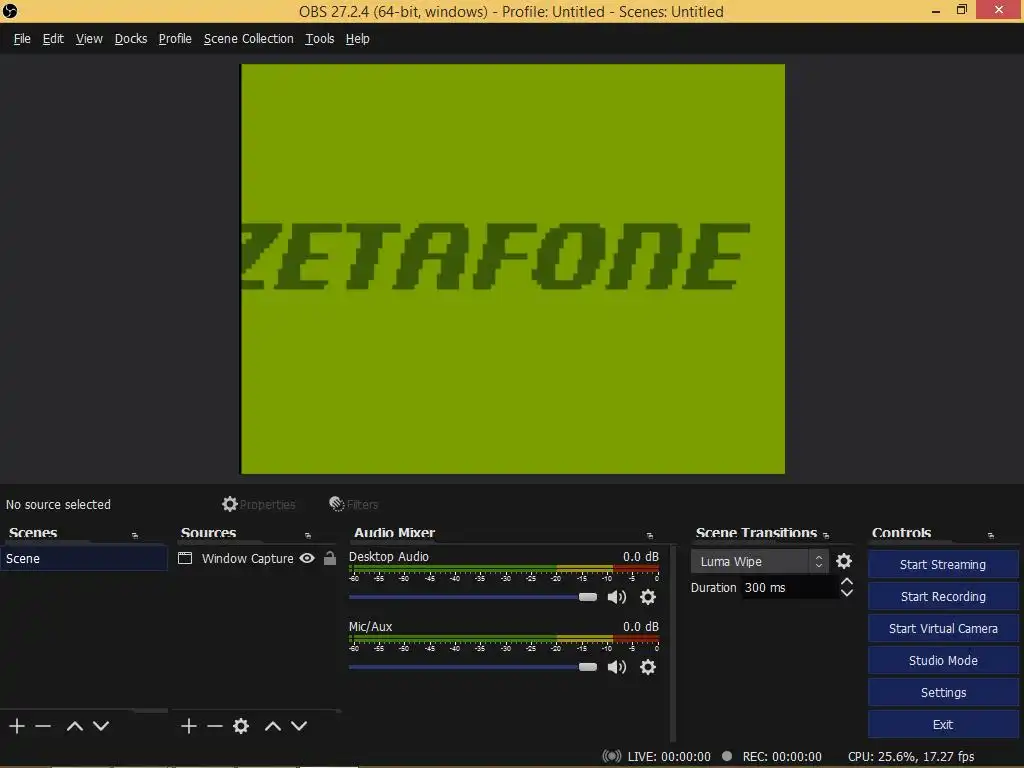Click the LIVE streaming status icon
Image resolution: width=1024 pixels, height=768 pixels.
click(611, 756)
